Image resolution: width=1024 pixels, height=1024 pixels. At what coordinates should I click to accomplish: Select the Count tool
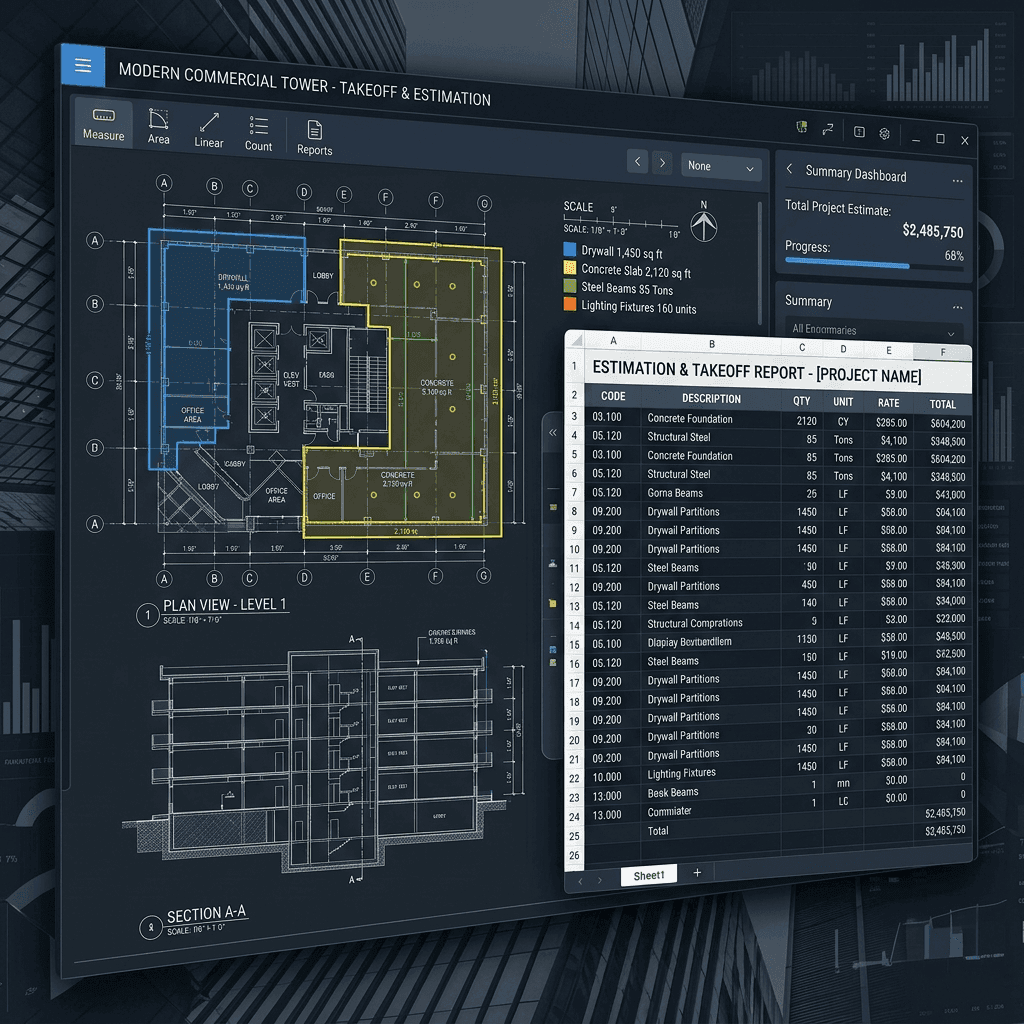(258, 134)
